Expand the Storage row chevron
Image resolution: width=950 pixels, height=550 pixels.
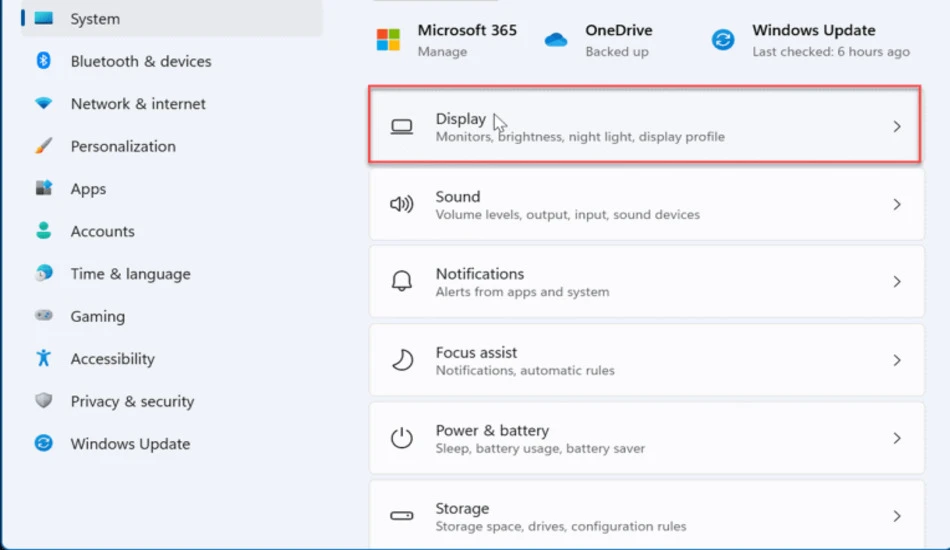click(x=897, y=516)
